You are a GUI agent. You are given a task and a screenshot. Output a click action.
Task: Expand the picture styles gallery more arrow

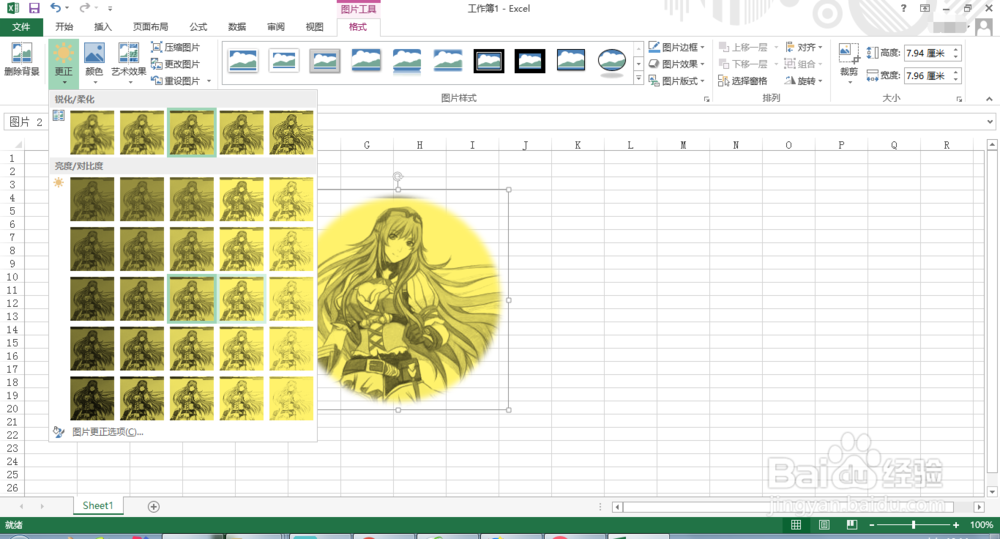coord(638,79)
